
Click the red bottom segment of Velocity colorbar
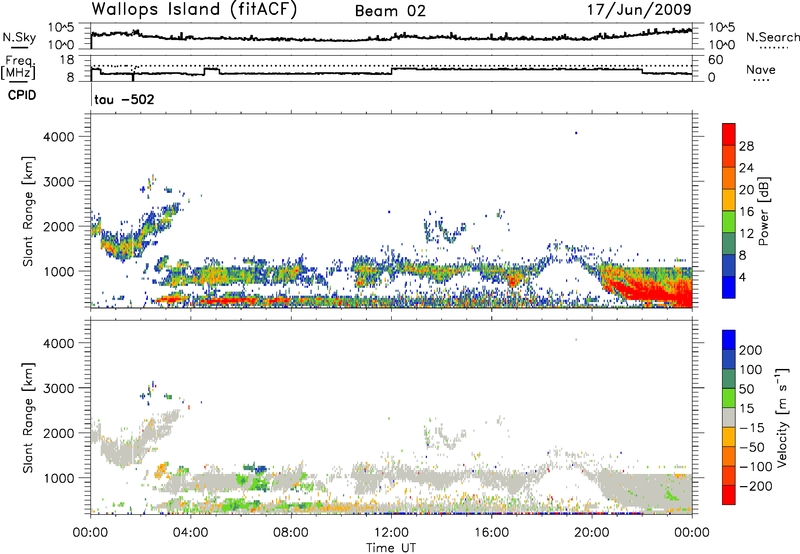click(729, 495)
